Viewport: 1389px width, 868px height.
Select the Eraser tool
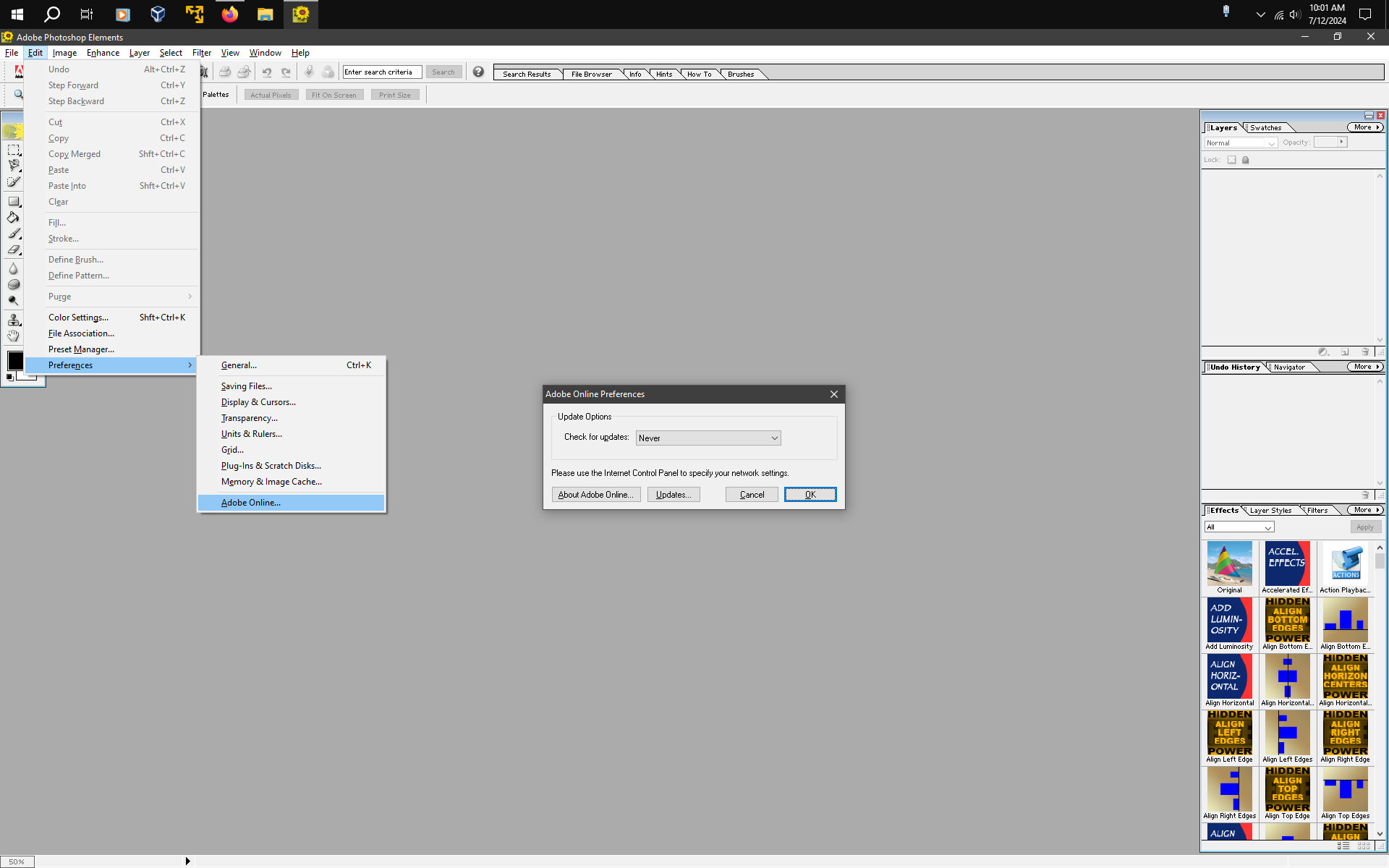tap(14, 250)
